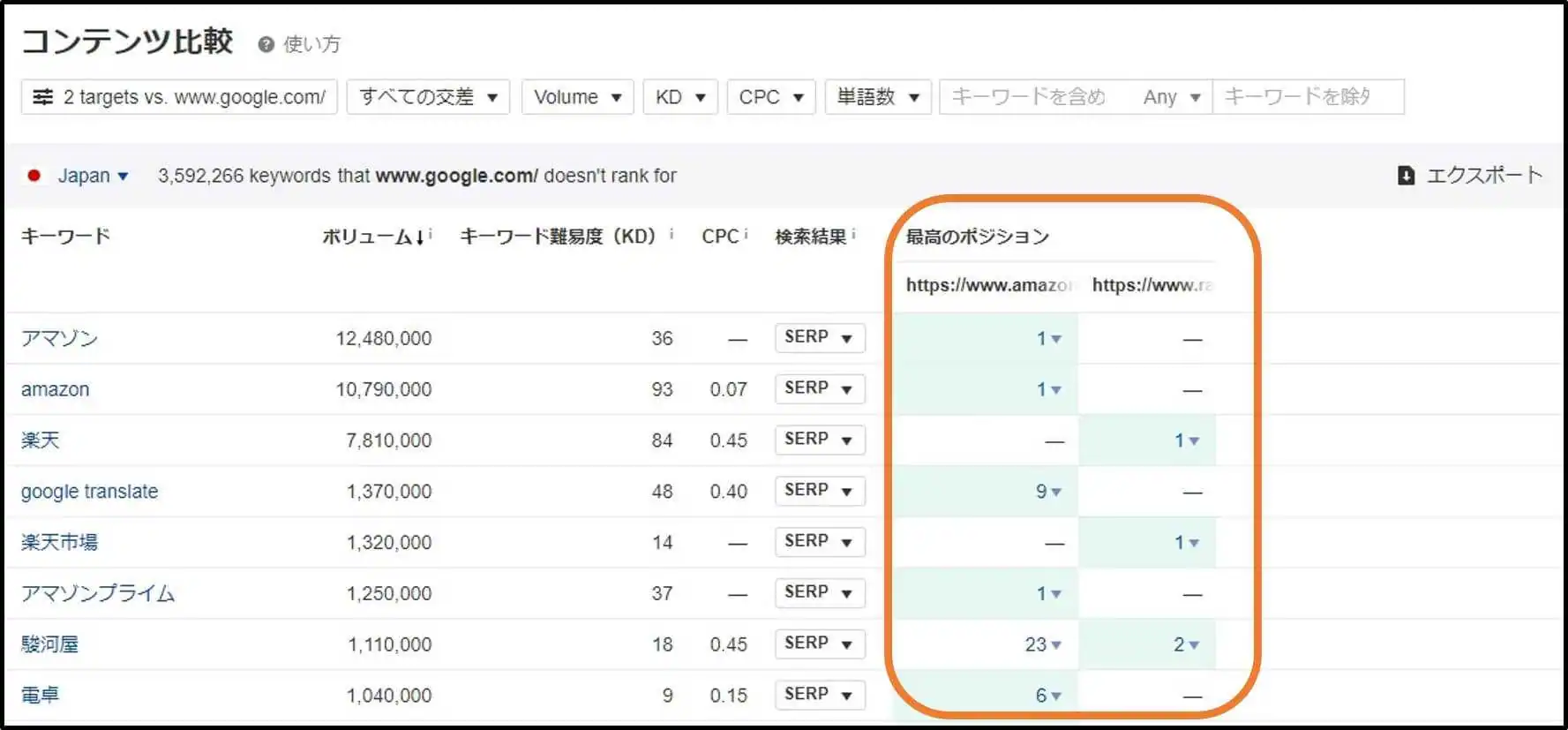The image size is (1568, 730).
Task: Click the info icon next to ボリューム
Action: coord(430,234)
